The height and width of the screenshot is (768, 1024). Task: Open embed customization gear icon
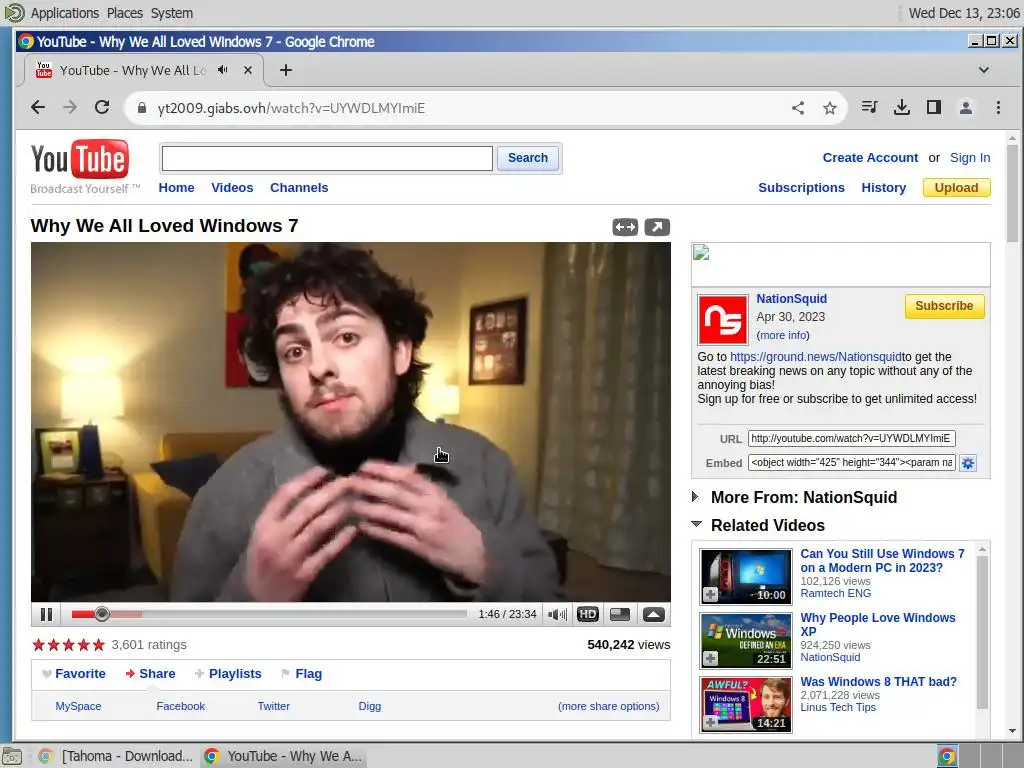coord(968,463)
